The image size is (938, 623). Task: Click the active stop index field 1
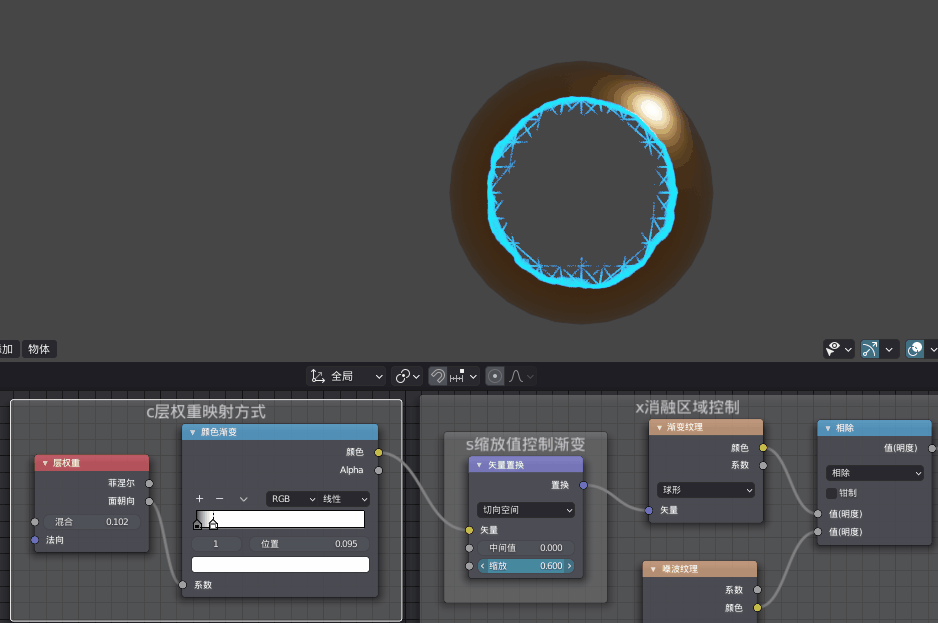click(x=216, y=544)
